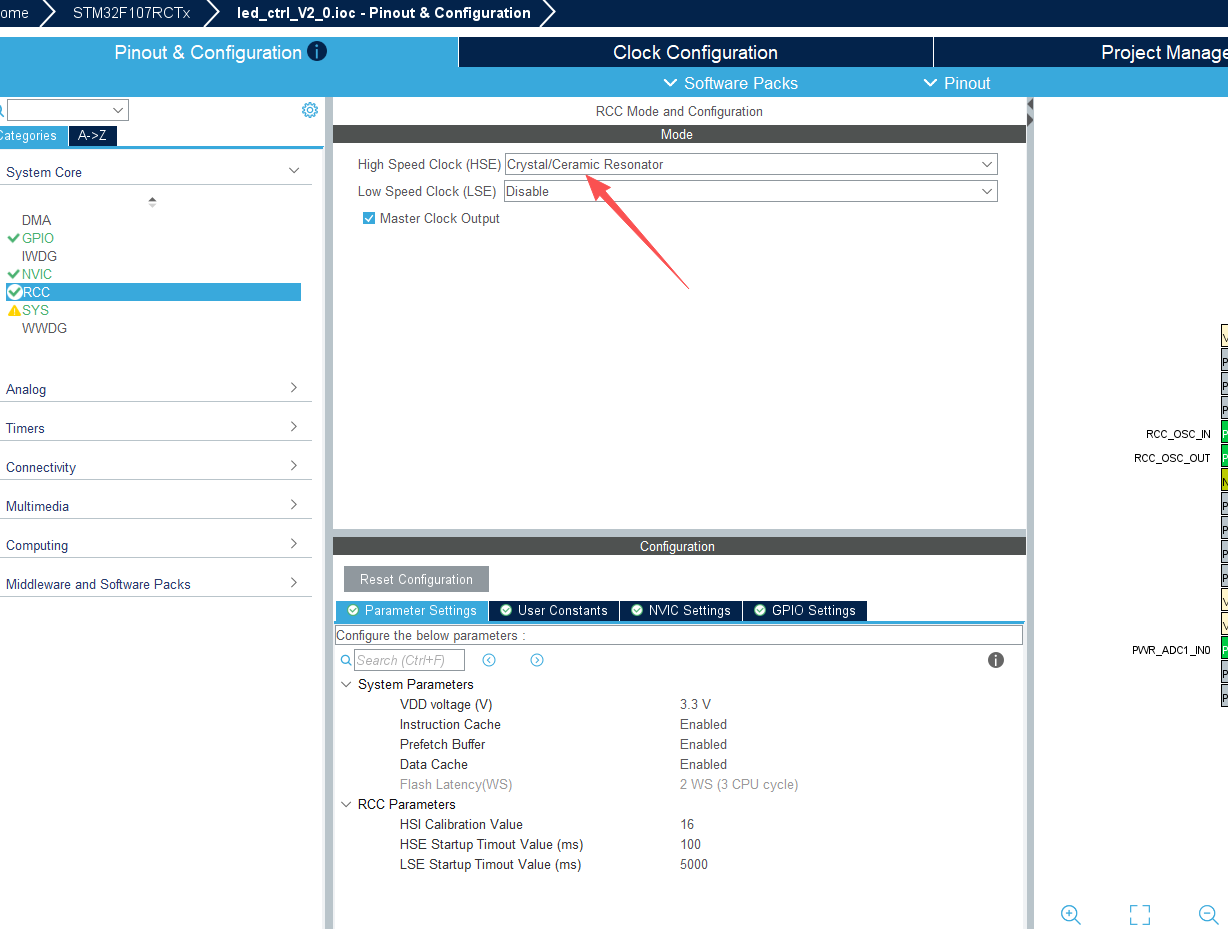Select IWDG in System Core list
Screen dimensions: 1228x929
pos(39,256)
